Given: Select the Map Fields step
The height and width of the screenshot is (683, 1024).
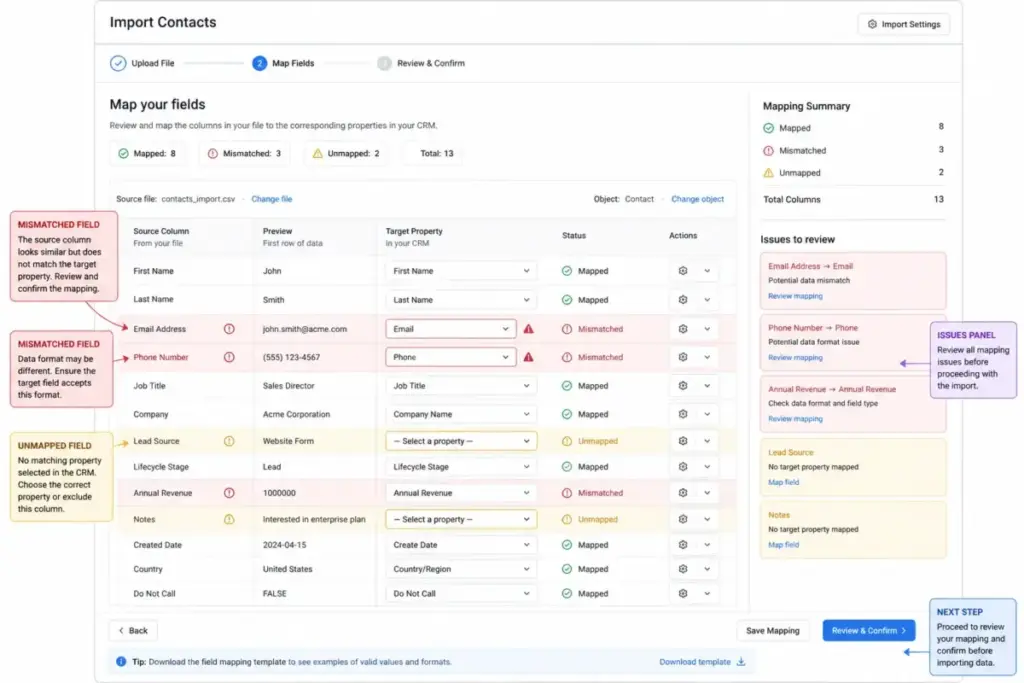Looking at the screenshot, I should coord(283,63).
